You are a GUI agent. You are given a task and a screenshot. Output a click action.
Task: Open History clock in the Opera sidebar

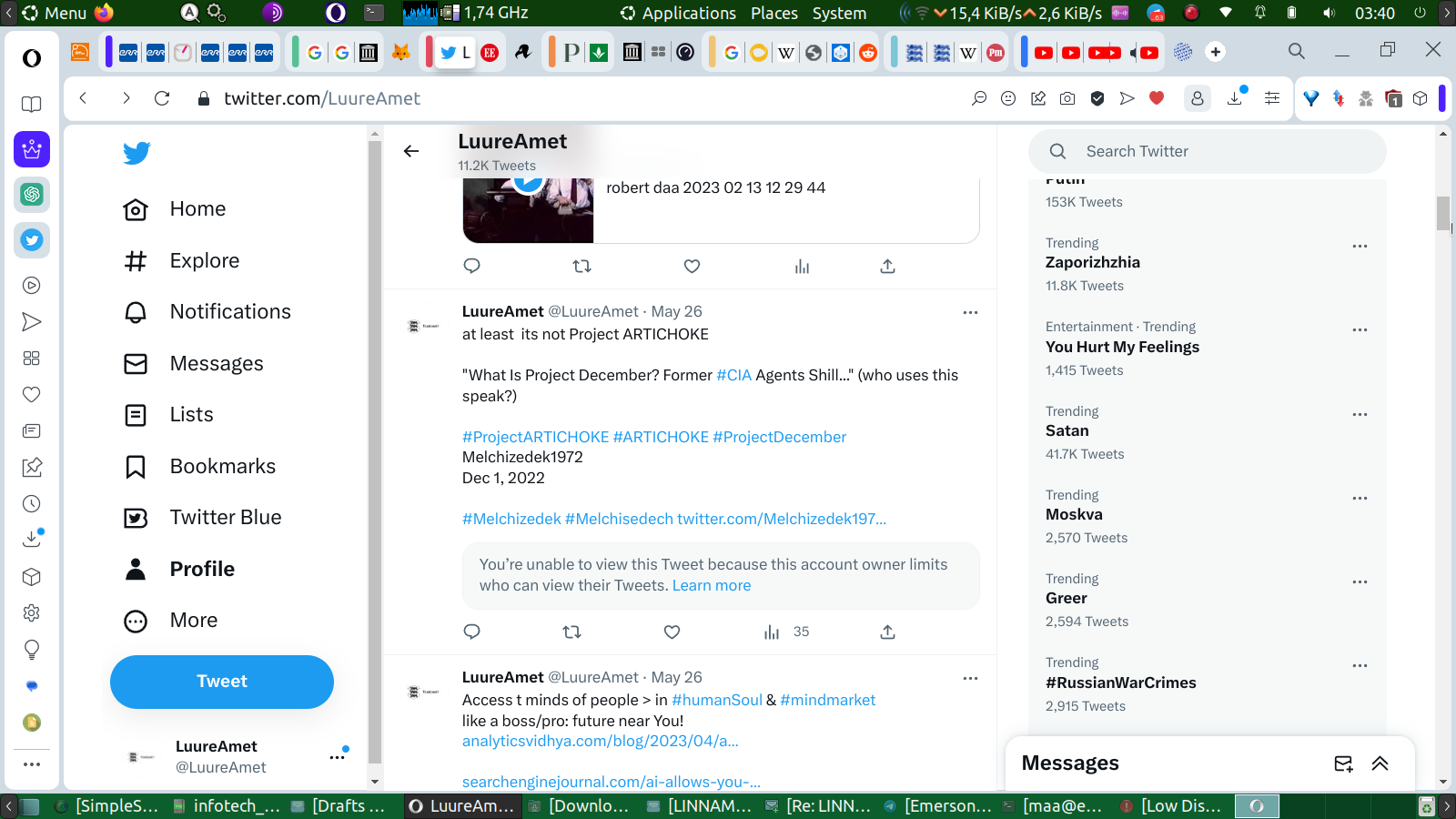coord(32,504)
